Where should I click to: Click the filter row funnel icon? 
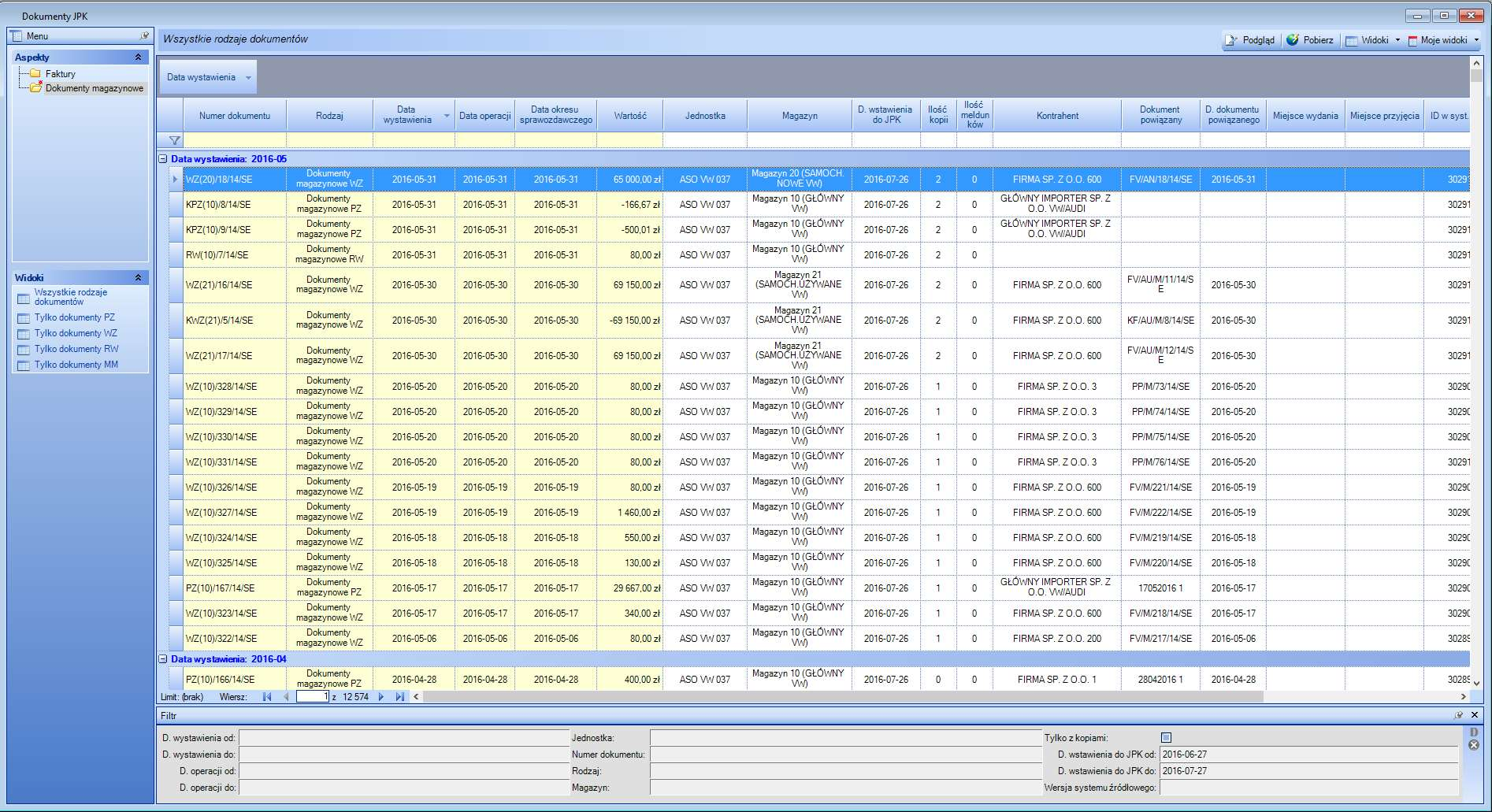tap(175, 140)
